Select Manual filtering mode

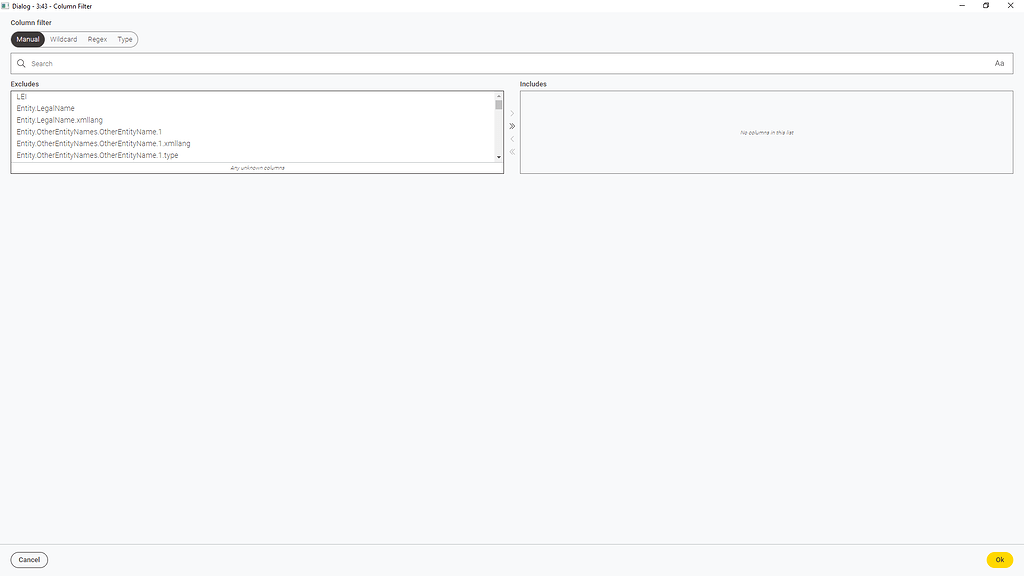point(27,39)
